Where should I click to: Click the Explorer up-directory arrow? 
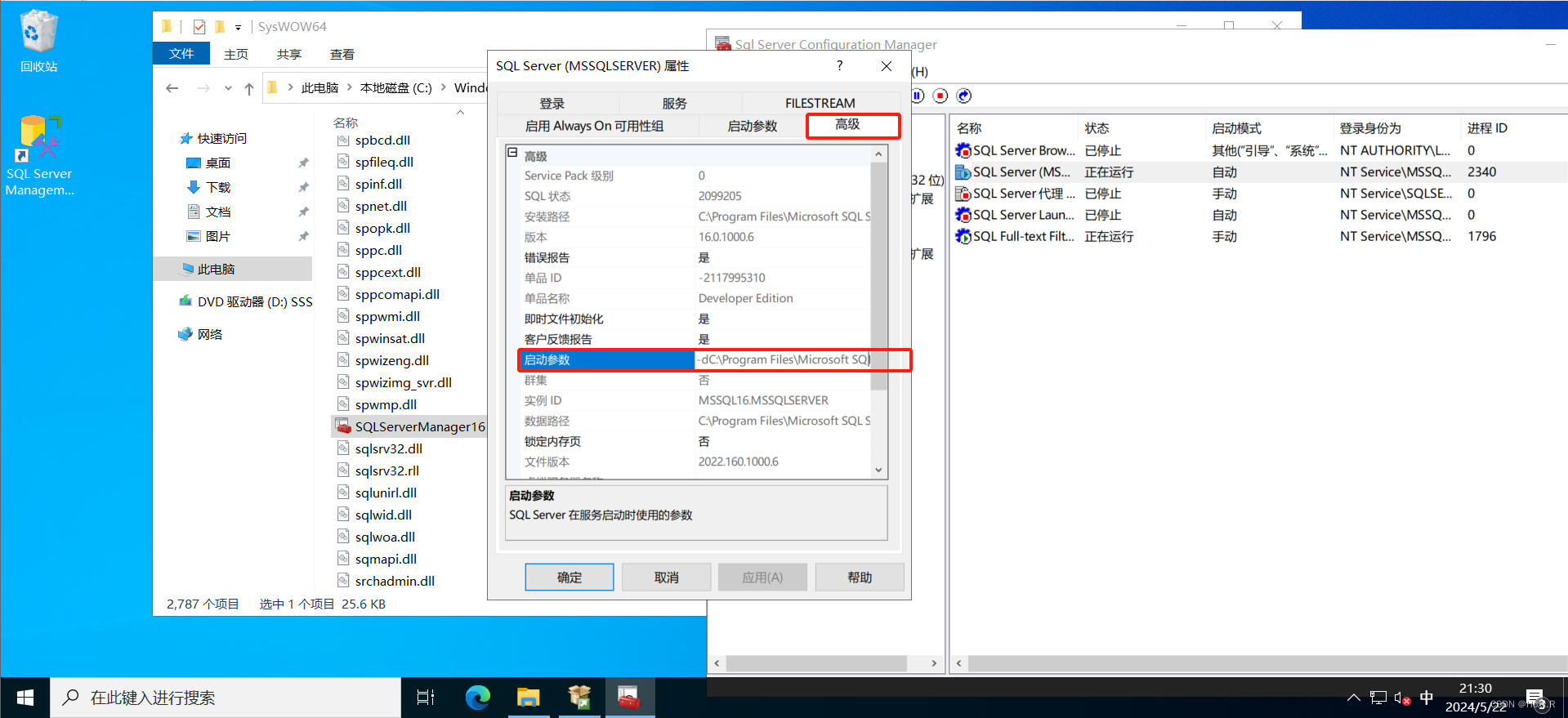click(x=248, y=88)
